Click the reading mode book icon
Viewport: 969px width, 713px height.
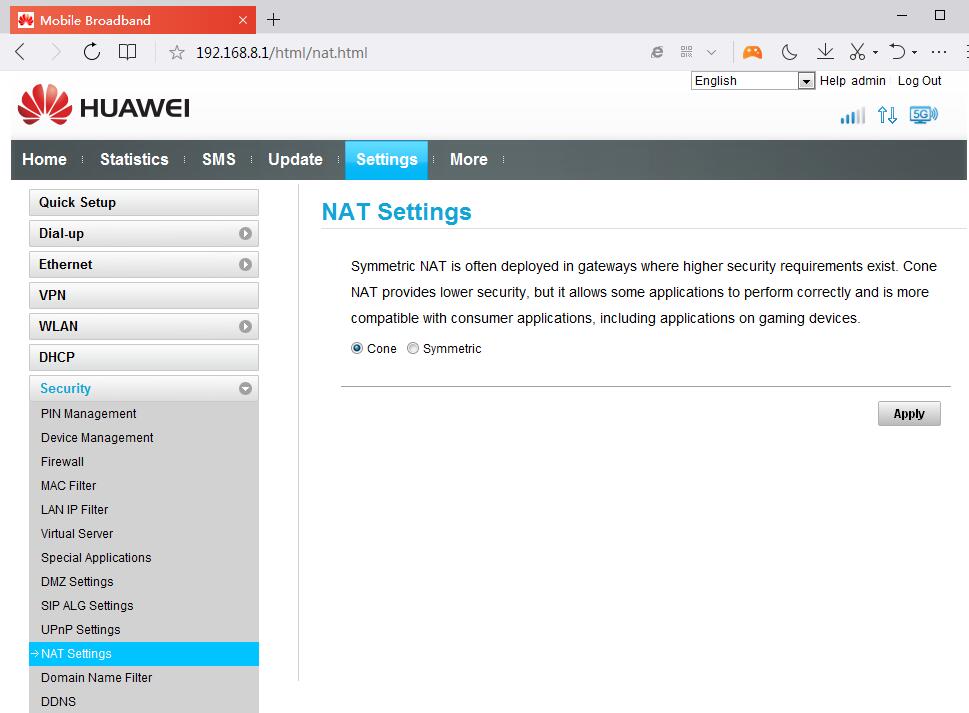coord(127,52)
